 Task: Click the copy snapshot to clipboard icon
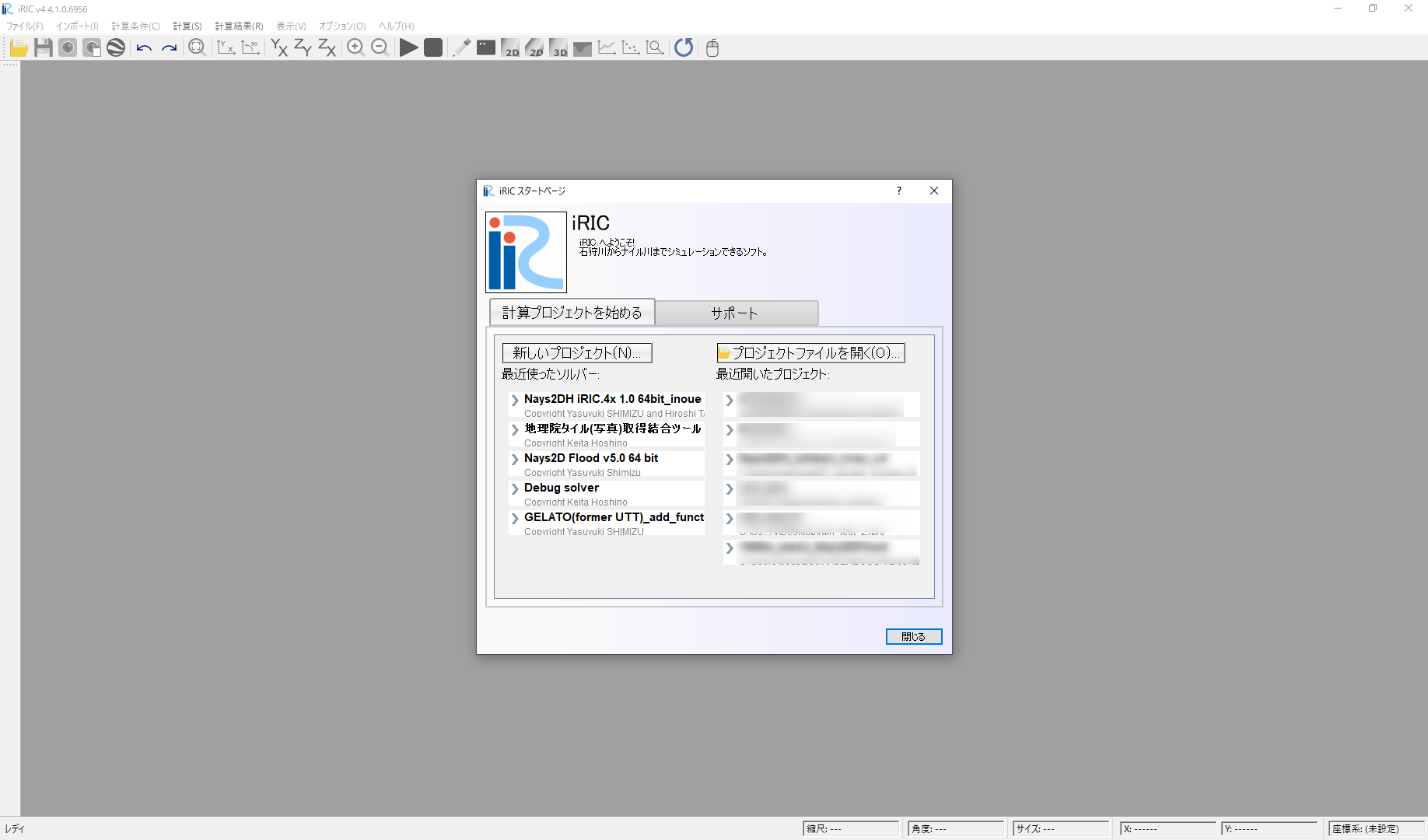[x=92, y=47]
